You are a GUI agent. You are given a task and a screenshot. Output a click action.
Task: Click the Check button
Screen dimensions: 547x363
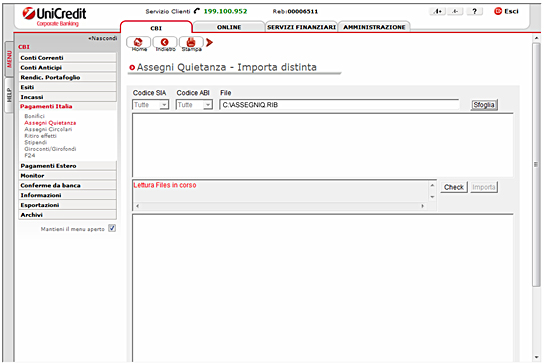coord(454,187)
